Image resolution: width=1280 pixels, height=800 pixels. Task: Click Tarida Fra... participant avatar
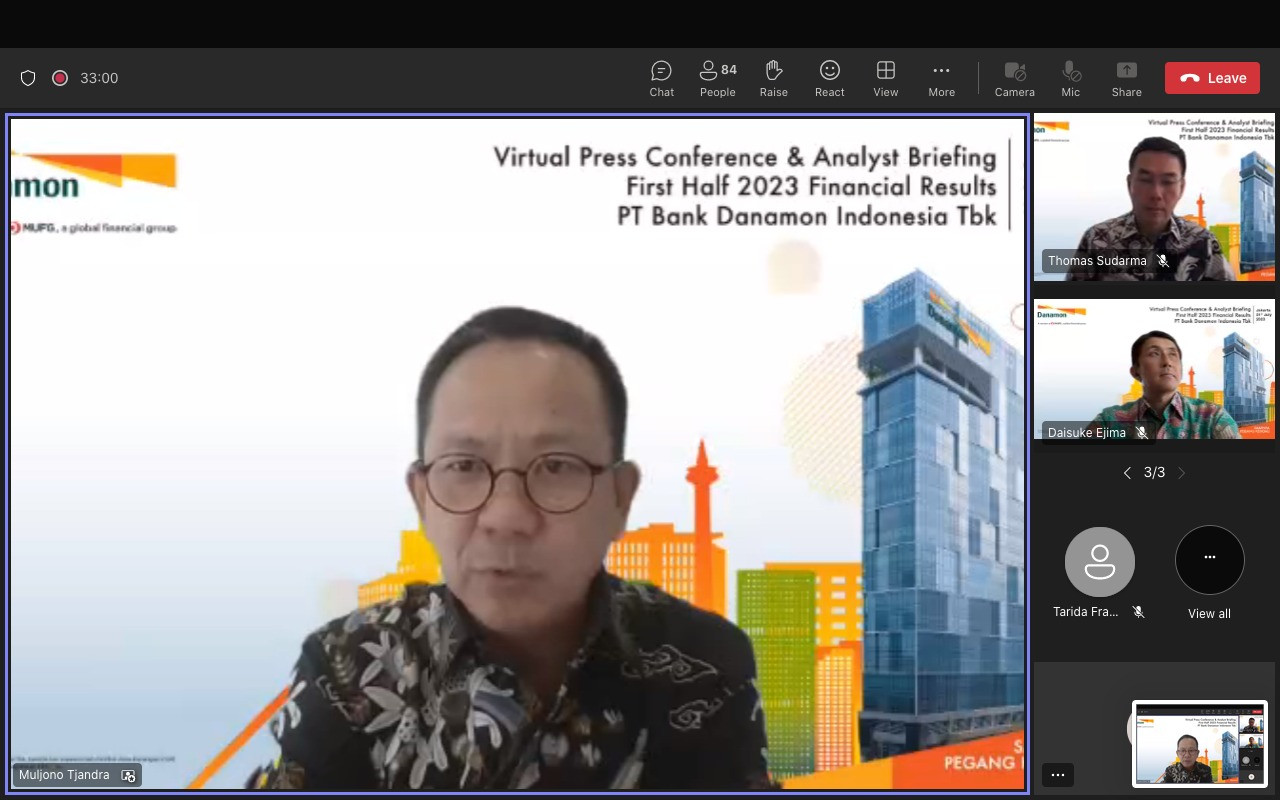1099,562
